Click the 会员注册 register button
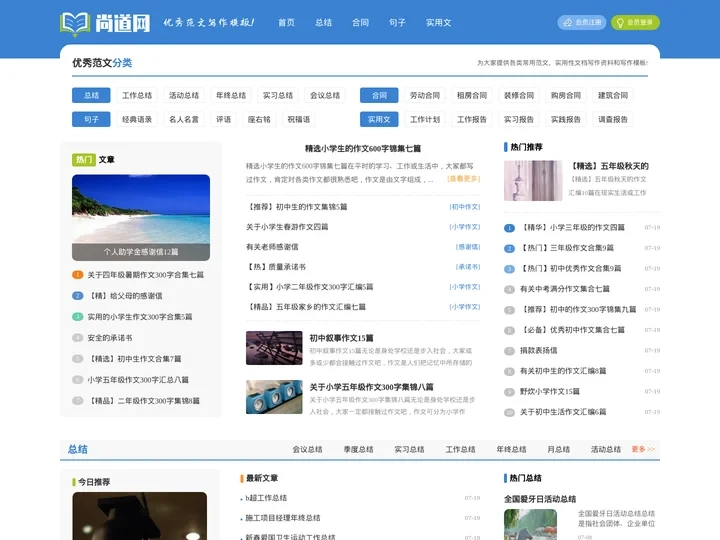This screenshot has width=720, height=540. pyautogui.click(x=581, y=22)
